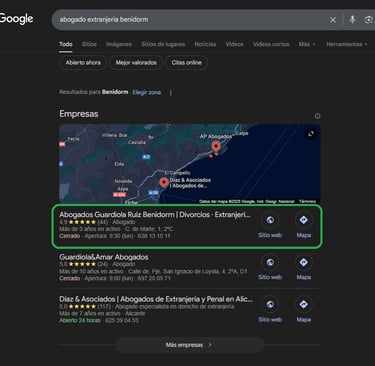Open map directions icon for Guardiola&Amar Abogados
Image resolution: width=375 pixels, height=366 pixels.
(x=303, y=262)
